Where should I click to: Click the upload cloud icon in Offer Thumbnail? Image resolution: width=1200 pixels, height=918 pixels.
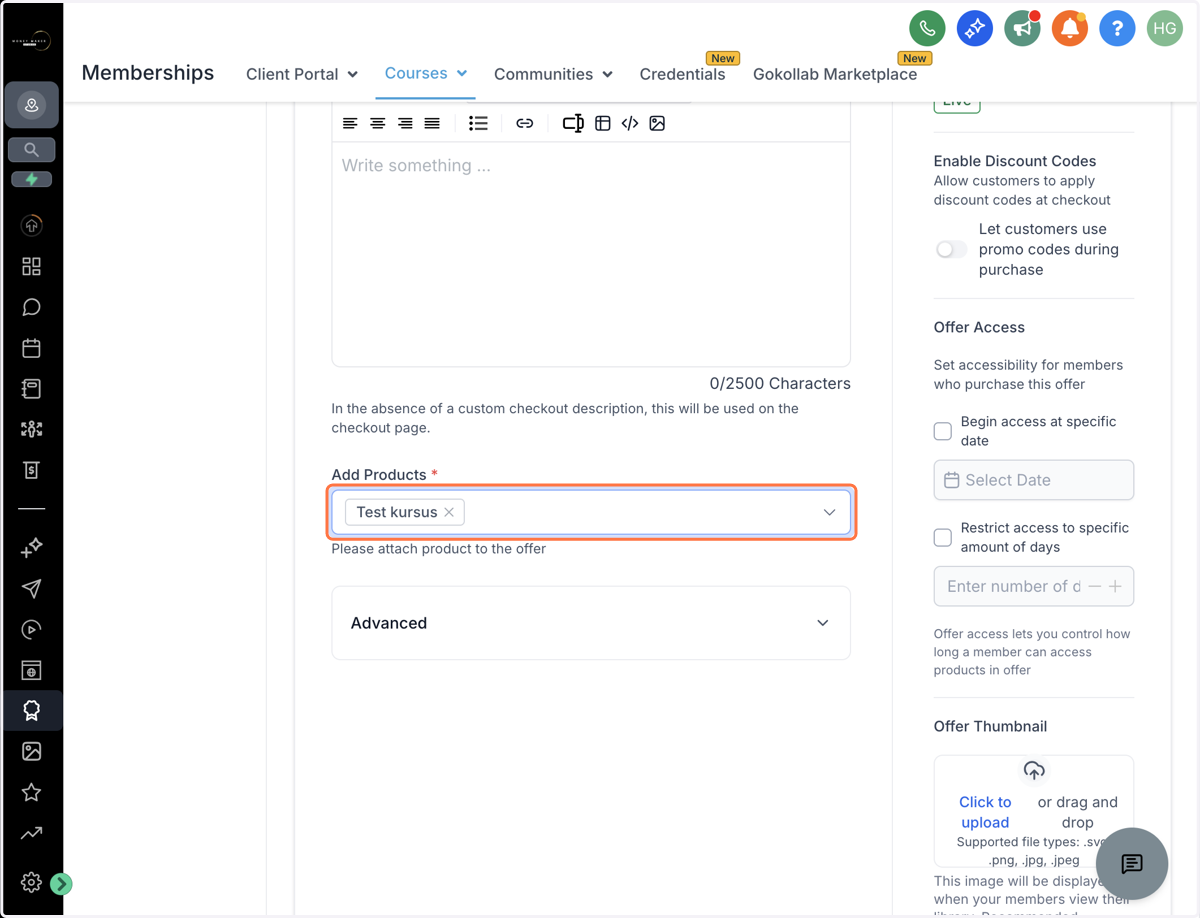[x=1034, y=771]
